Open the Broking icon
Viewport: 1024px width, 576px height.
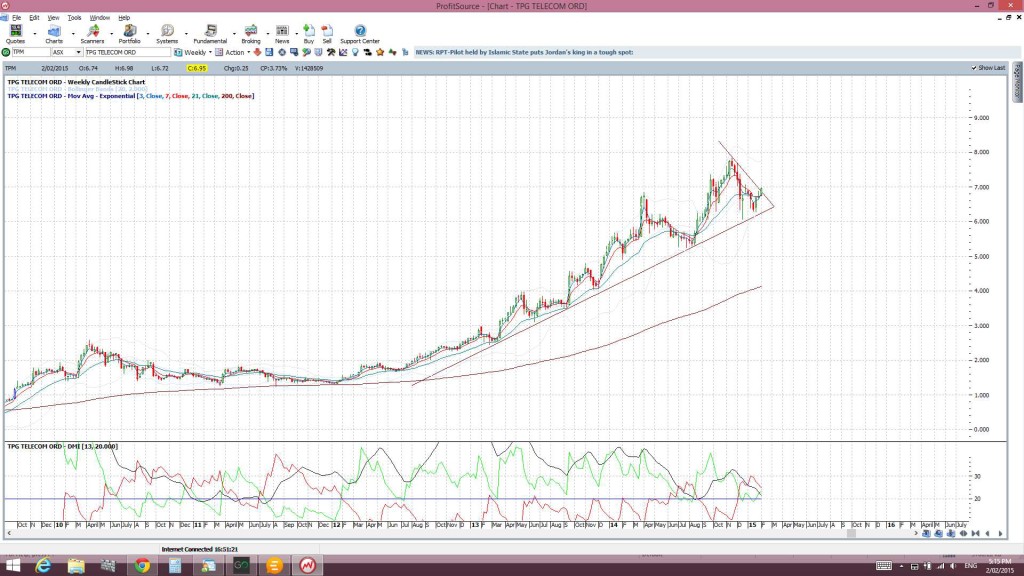(251, 31)
